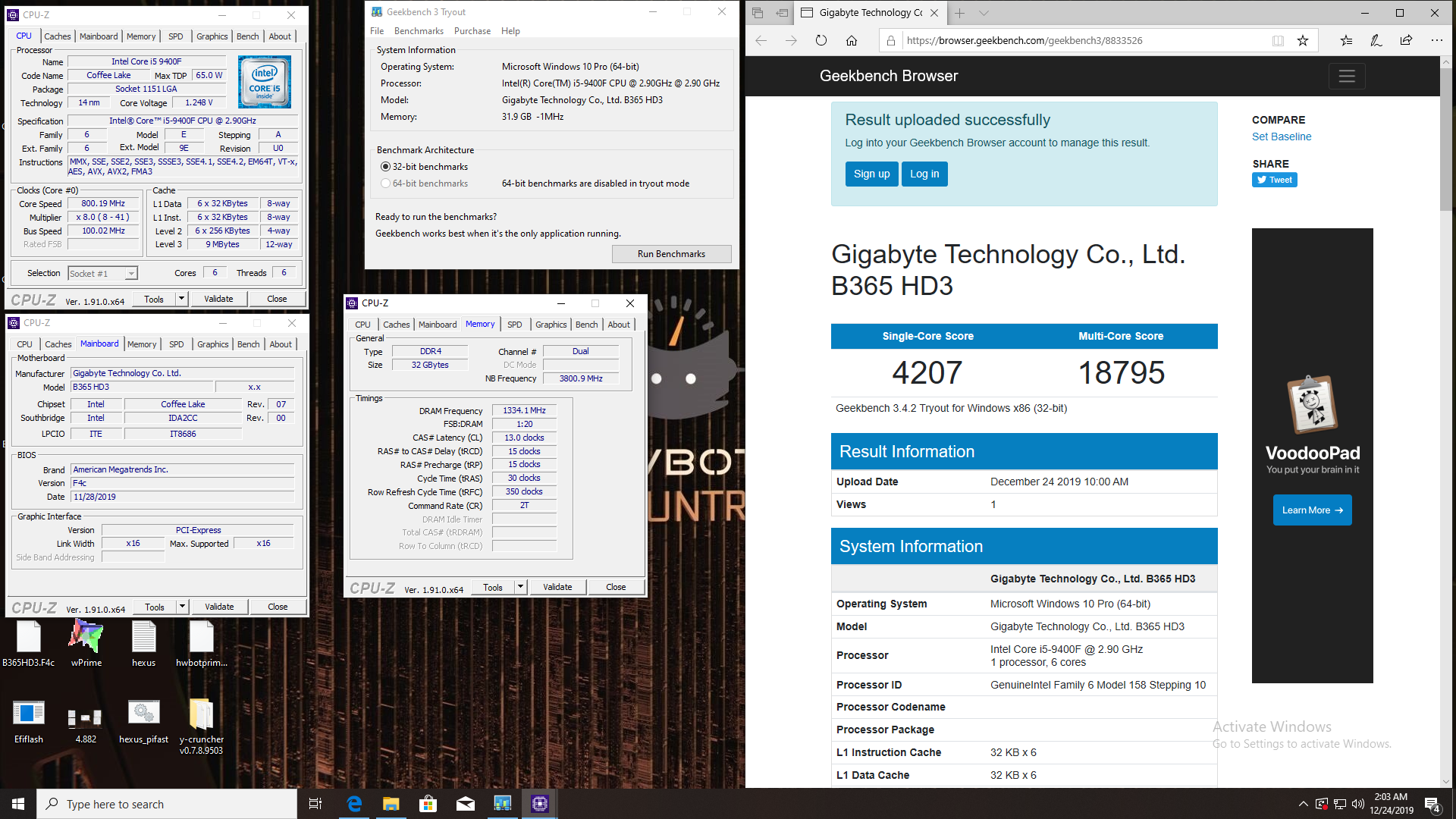Expand Tools dropdown arrow in Memory CPU-Z window

(520, 587)
